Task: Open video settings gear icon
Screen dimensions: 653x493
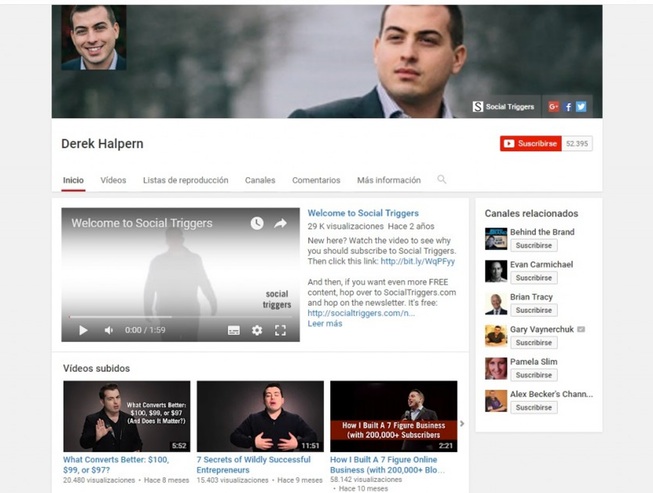Action: [257, 331]
